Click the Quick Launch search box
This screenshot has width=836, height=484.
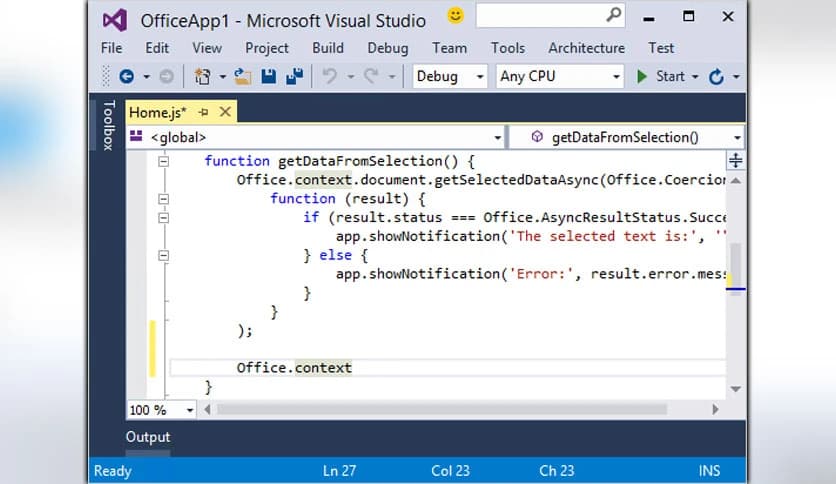click(x=550, y=15)
